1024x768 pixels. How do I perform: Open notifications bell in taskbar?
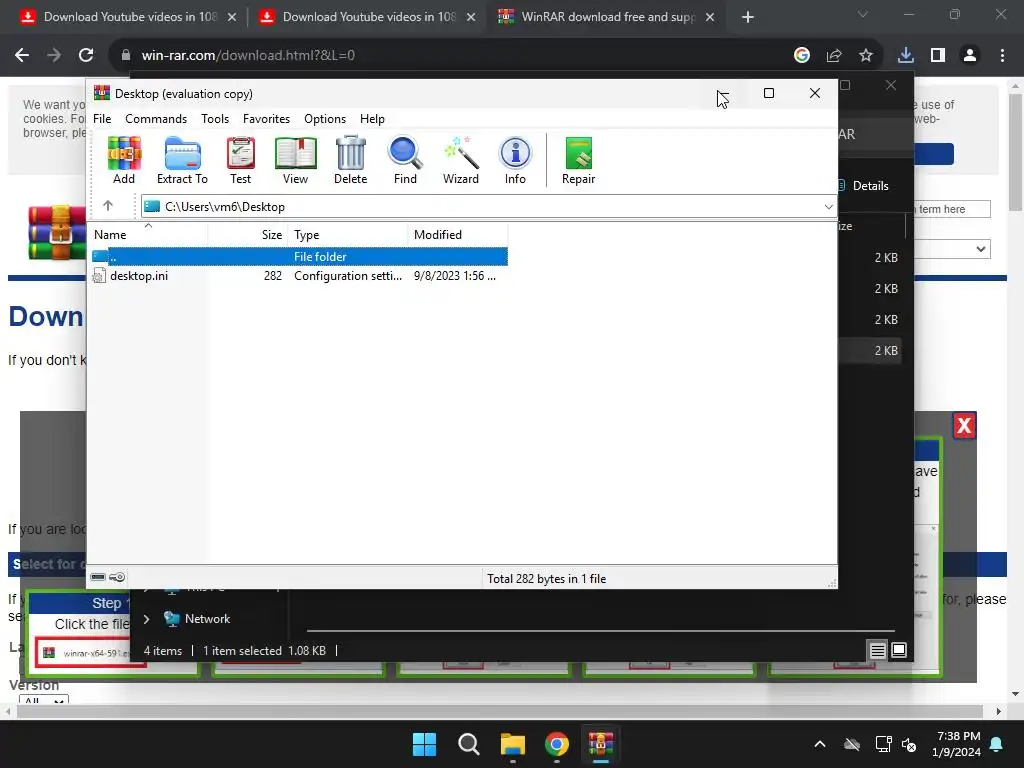(997, 744)
